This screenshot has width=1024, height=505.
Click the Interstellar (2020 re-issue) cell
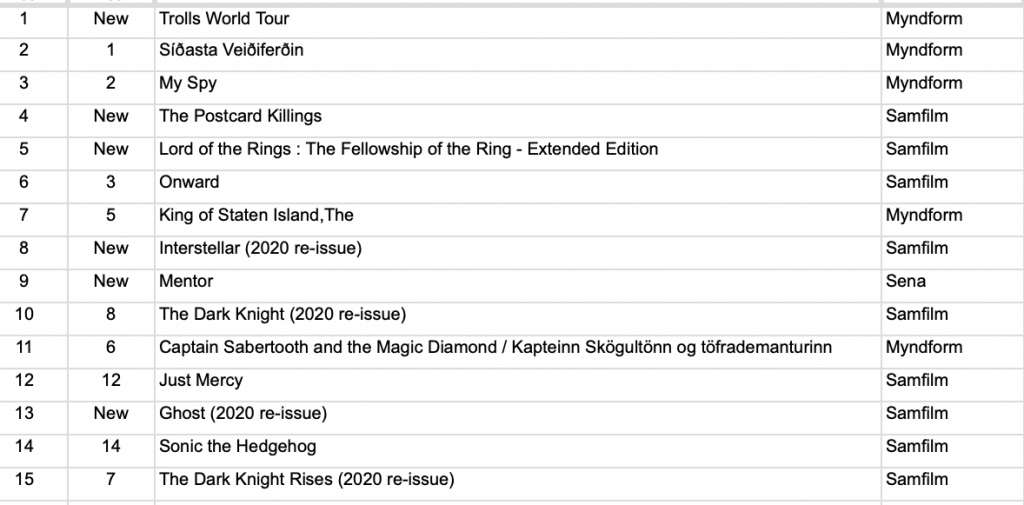(x=260, y=248)
